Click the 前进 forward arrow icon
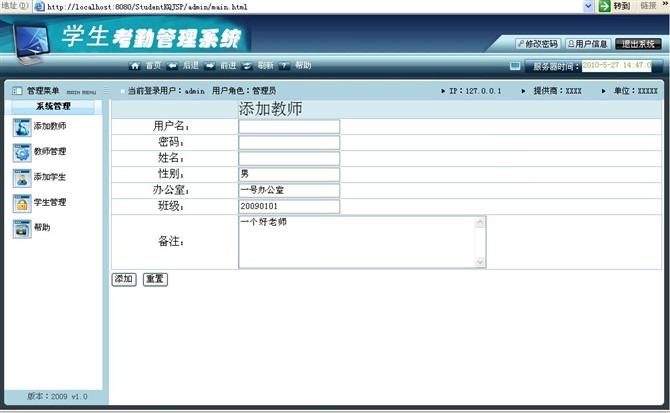 210,65
